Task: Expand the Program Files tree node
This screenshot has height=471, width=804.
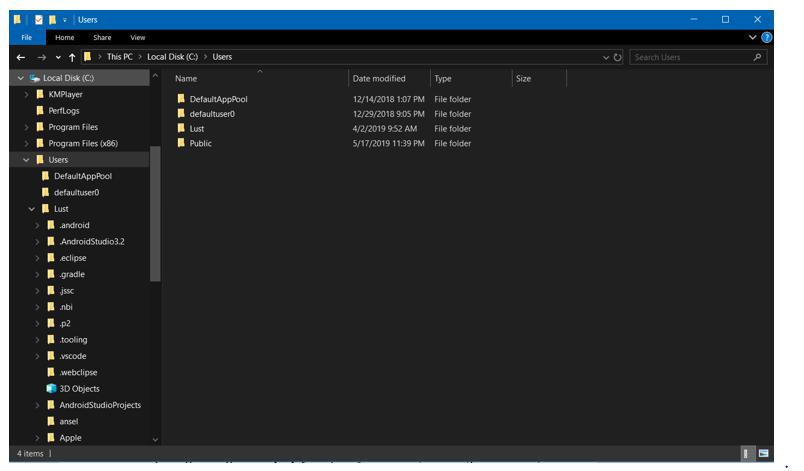Action: [x=27, y=127]
